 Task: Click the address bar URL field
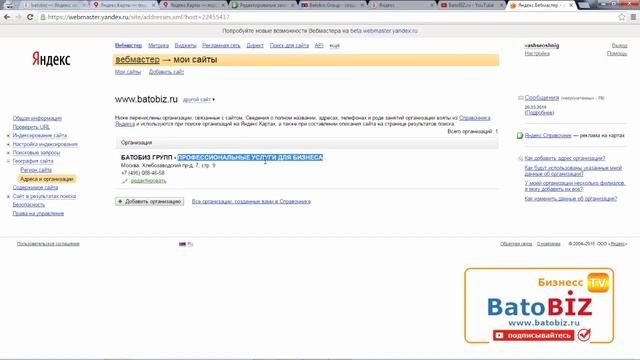click(327, 17)
